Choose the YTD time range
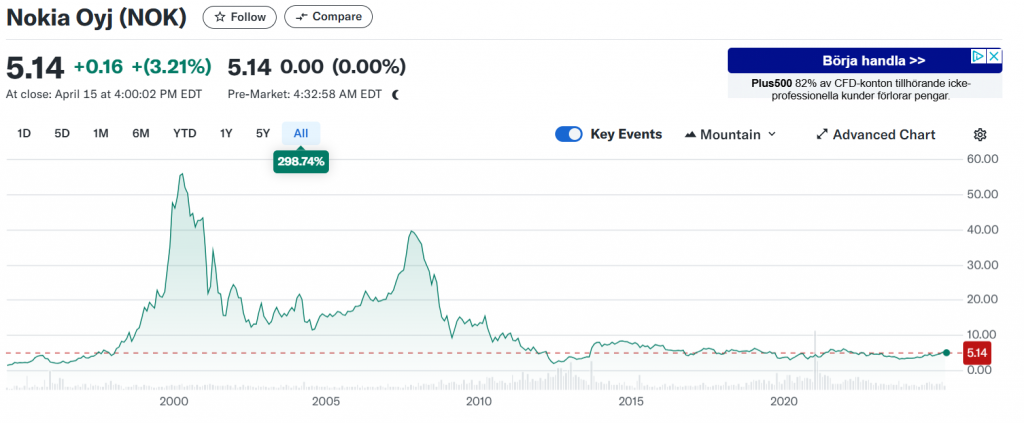Image resolution: width=1024 pixels, height=423 pixels. 184,133
